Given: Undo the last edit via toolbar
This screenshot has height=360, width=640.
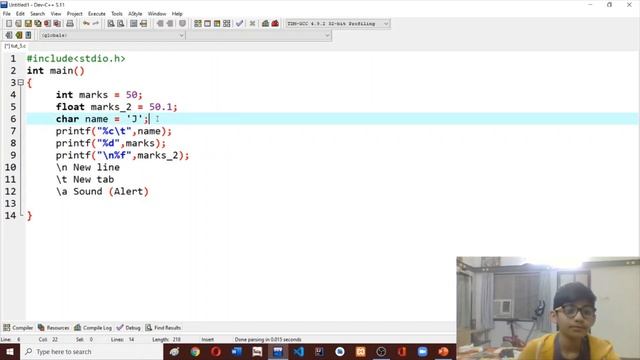Looking at the screenshot, I should click(x=86, y=24).
